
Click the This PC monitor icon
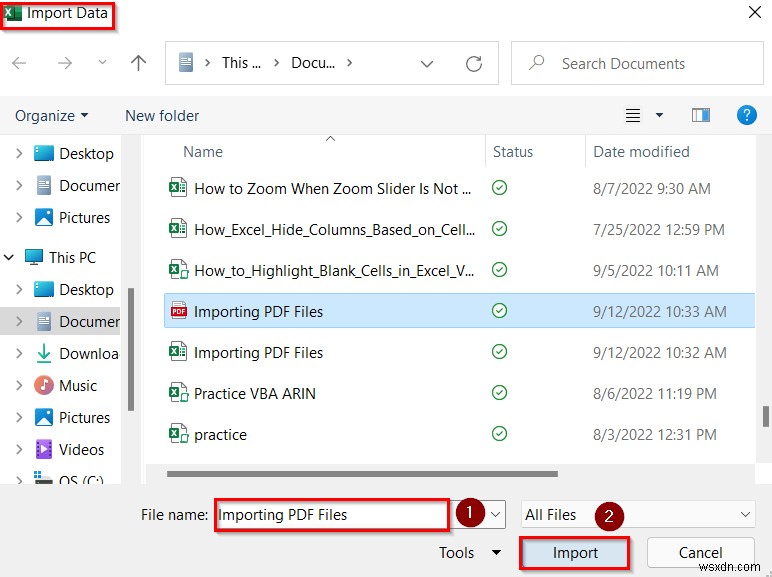tap(34, 257)
